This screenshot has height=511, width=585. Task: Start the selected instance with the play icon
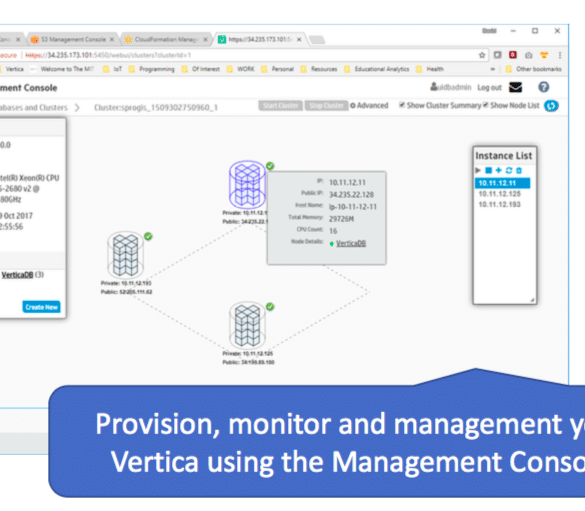coord(478,170)
